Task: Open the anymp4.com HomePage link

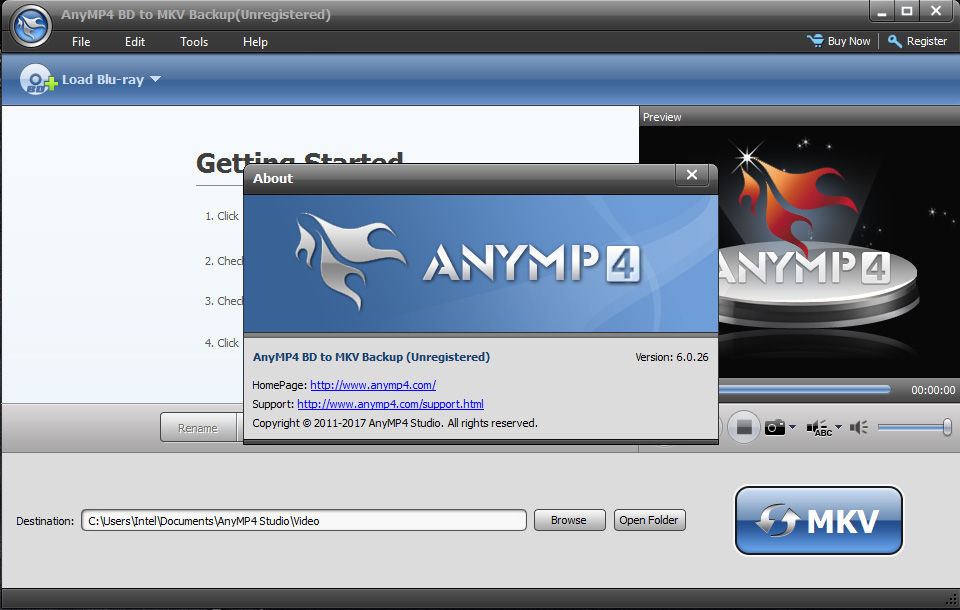Action: click(373, 385)
